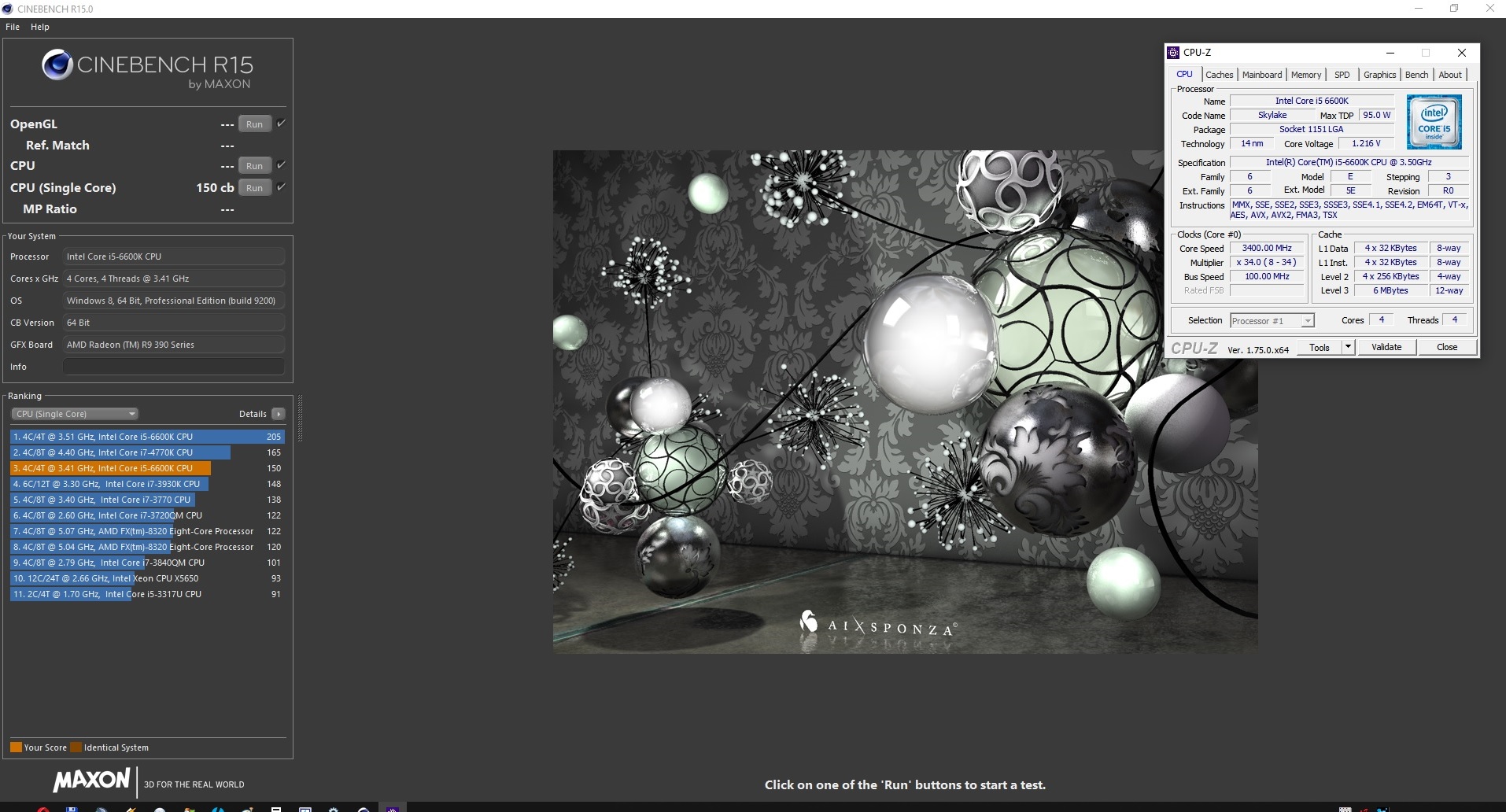Select highlighted orange ranking row 3 i5-6600K
Image resolution: width=1506 pixels, height=812 pixels.
pyautogui.click(x=147, y=468)
